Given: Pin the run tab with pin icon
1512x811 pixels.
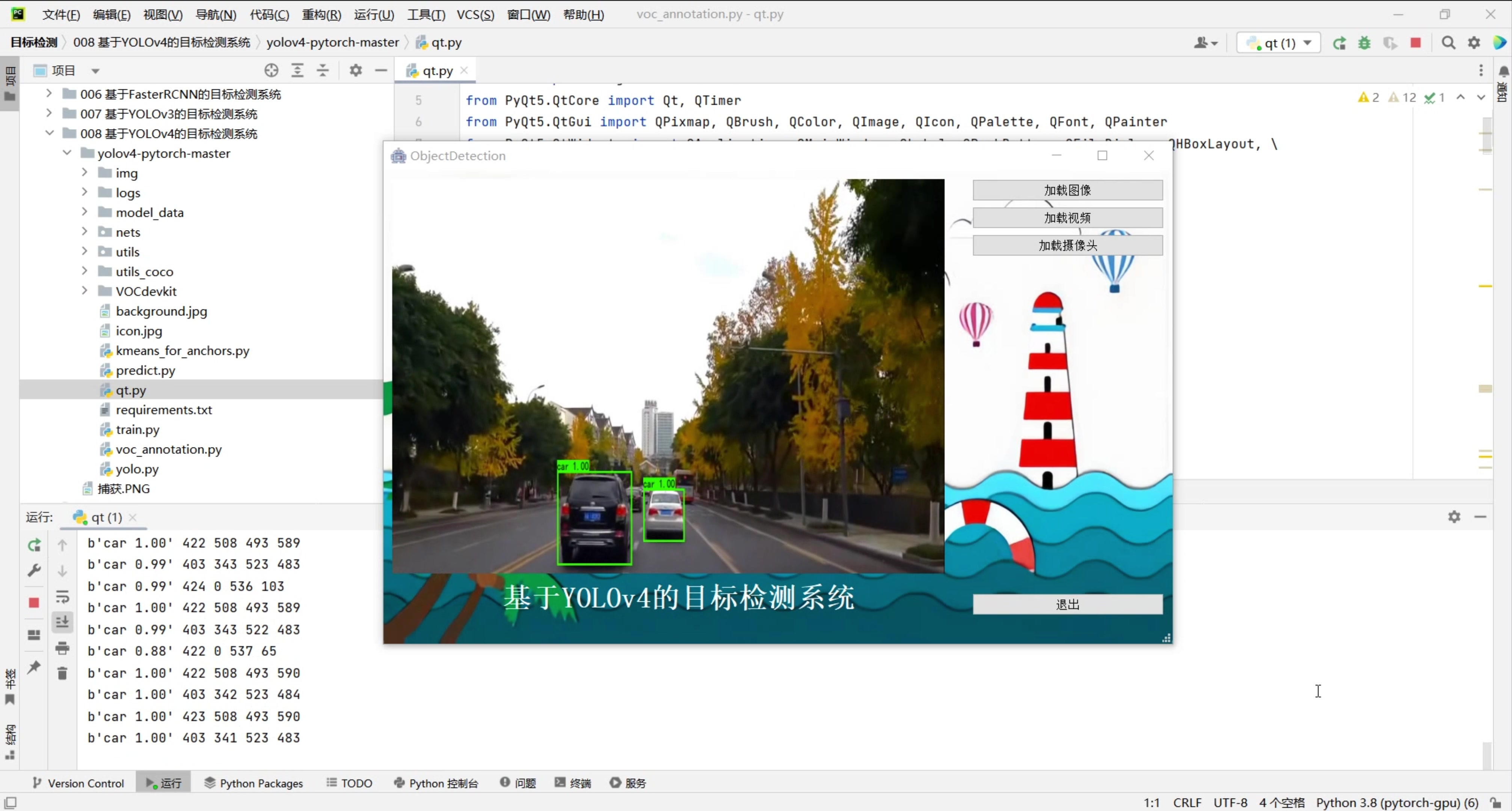Looking at the screenshot, I should tap(34, 667).
